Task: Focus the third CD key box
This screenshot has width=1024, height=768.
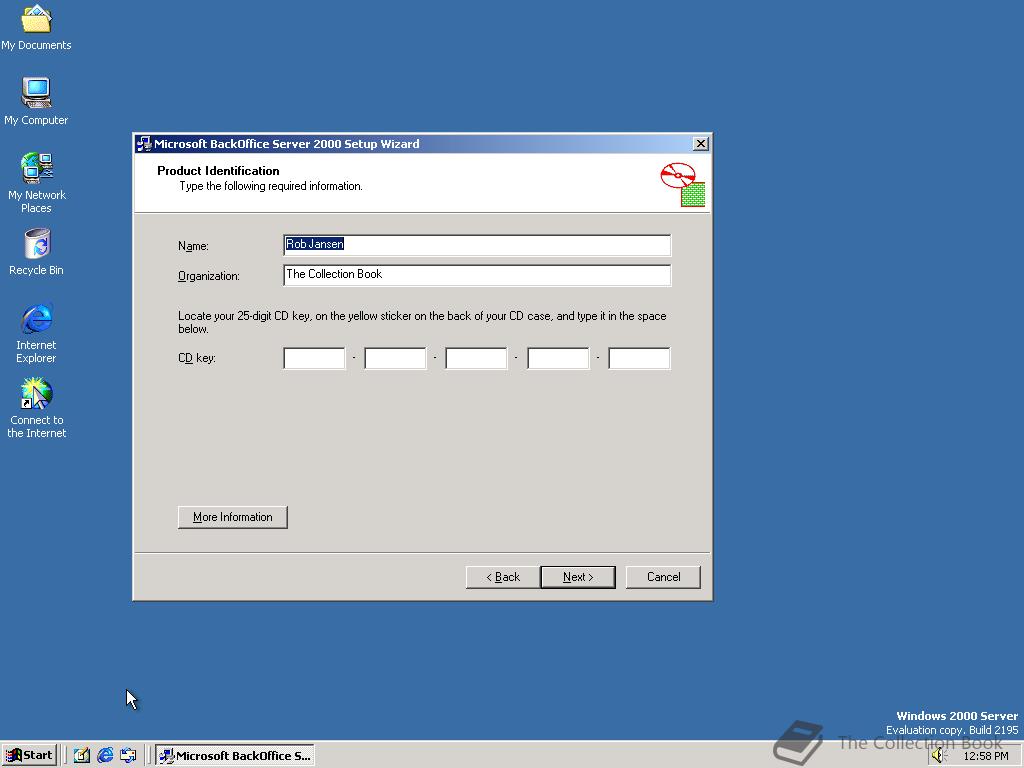Action: pos(476,358)
